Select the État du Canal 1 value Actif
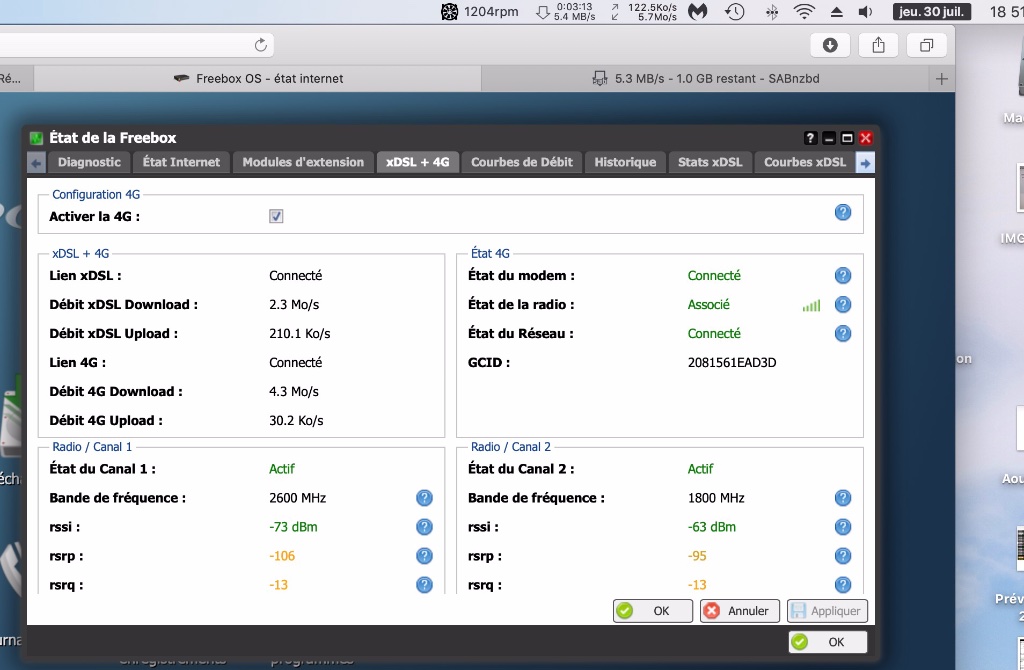This screenshot has height=670, width=1024. [x=282, y=469]
